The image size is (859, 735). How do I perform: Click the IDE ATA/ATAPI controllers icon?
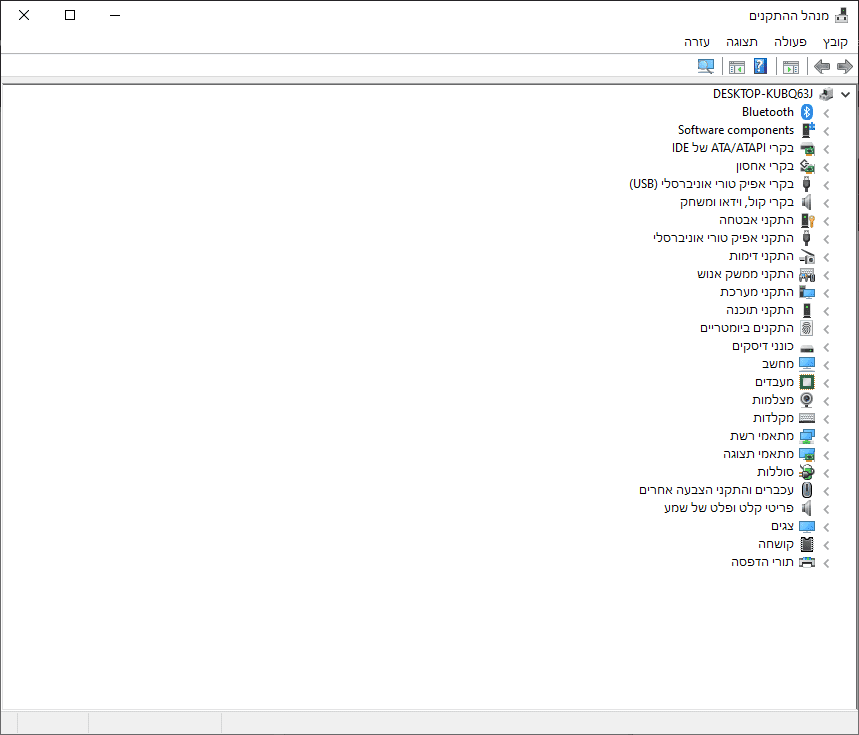tap(807, 148)
